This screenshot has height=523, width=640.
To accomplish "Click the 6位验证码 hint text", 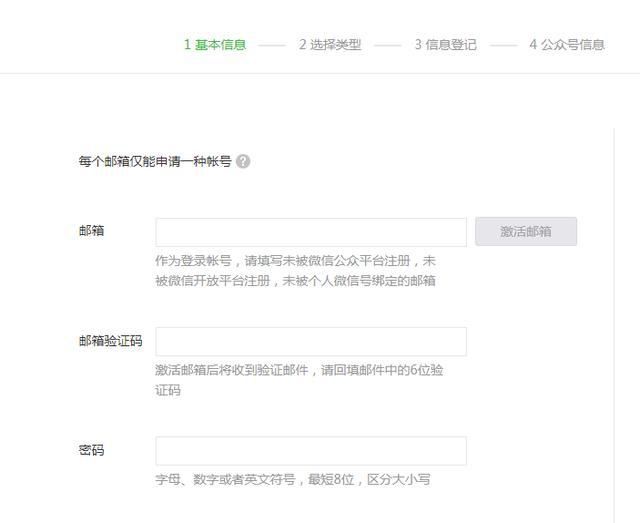I will (299, 379).
